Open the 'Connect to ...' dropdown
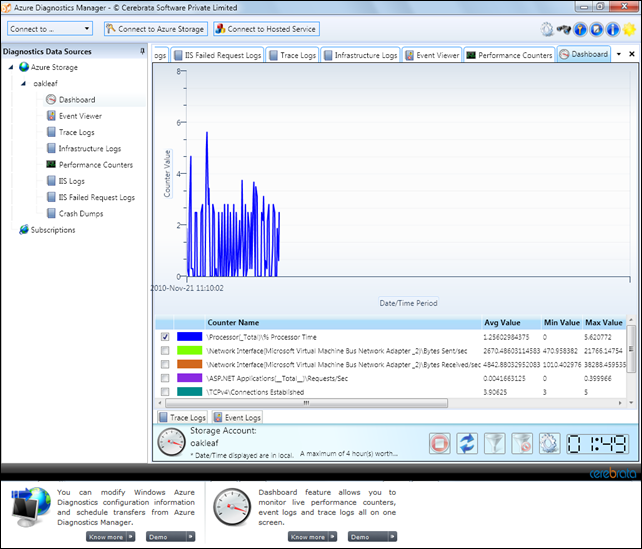Viewport: 642px width, 549px height. (50, 29)
